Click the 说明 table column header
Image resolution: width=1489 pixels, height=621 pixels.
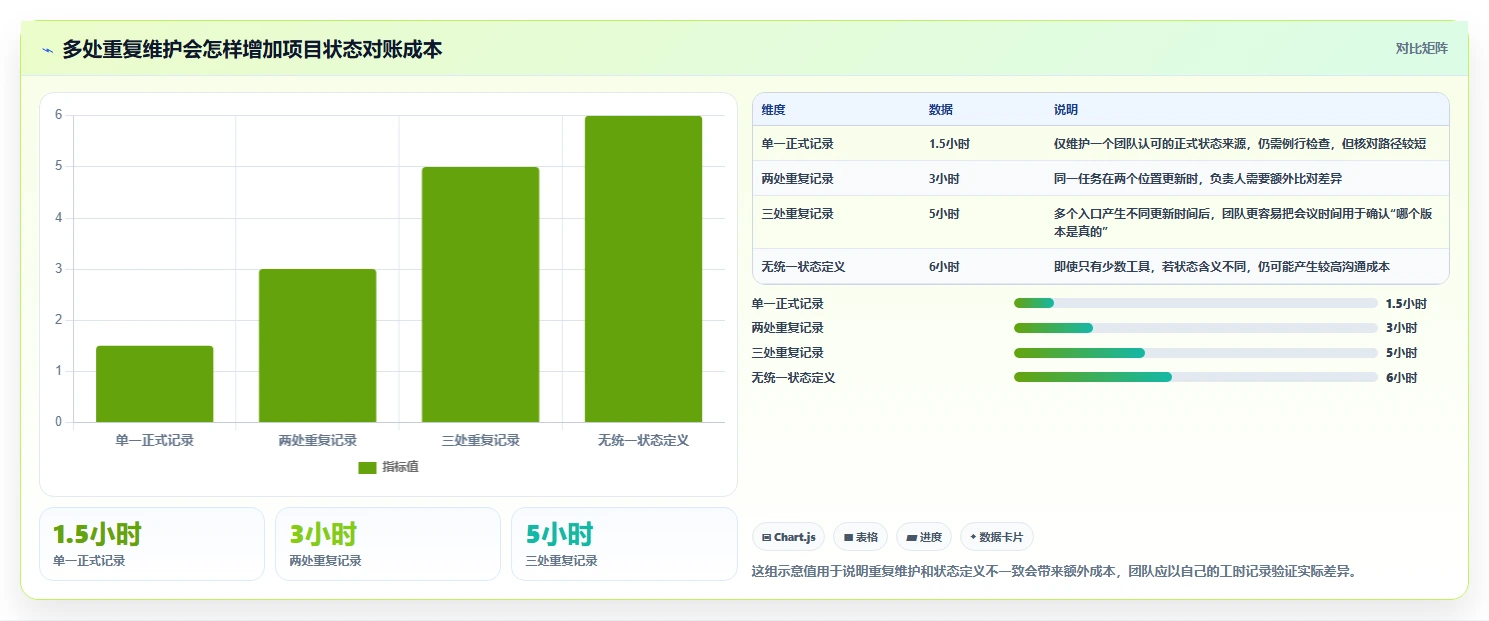click(x=1066, y=110)
